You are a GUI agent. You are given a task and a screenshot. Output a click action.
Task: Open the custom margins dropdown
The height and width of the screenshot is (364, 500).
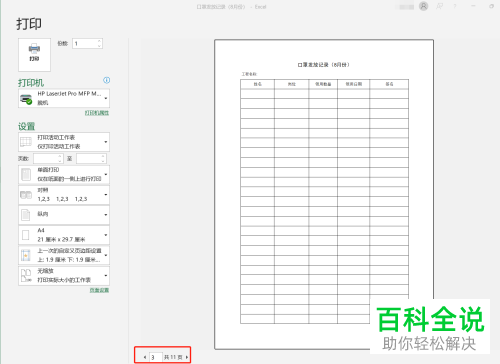click(64, 255)
